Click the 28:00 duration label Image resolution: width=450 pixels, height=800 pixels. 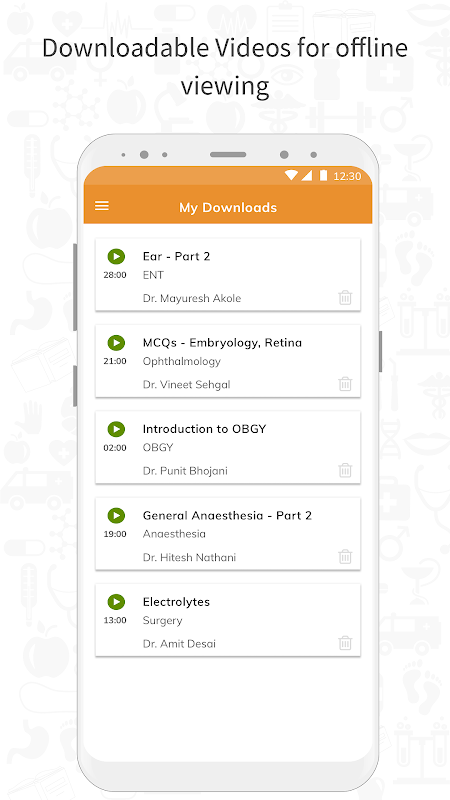pos(115,275)
